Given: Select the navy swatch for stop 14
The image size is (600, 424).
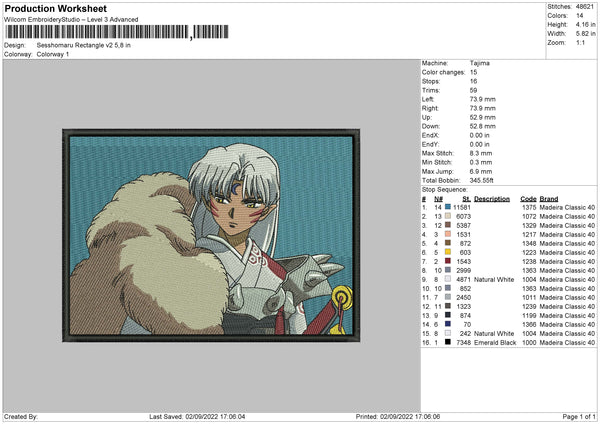Looking at the screenshot, I should [446, 324].
